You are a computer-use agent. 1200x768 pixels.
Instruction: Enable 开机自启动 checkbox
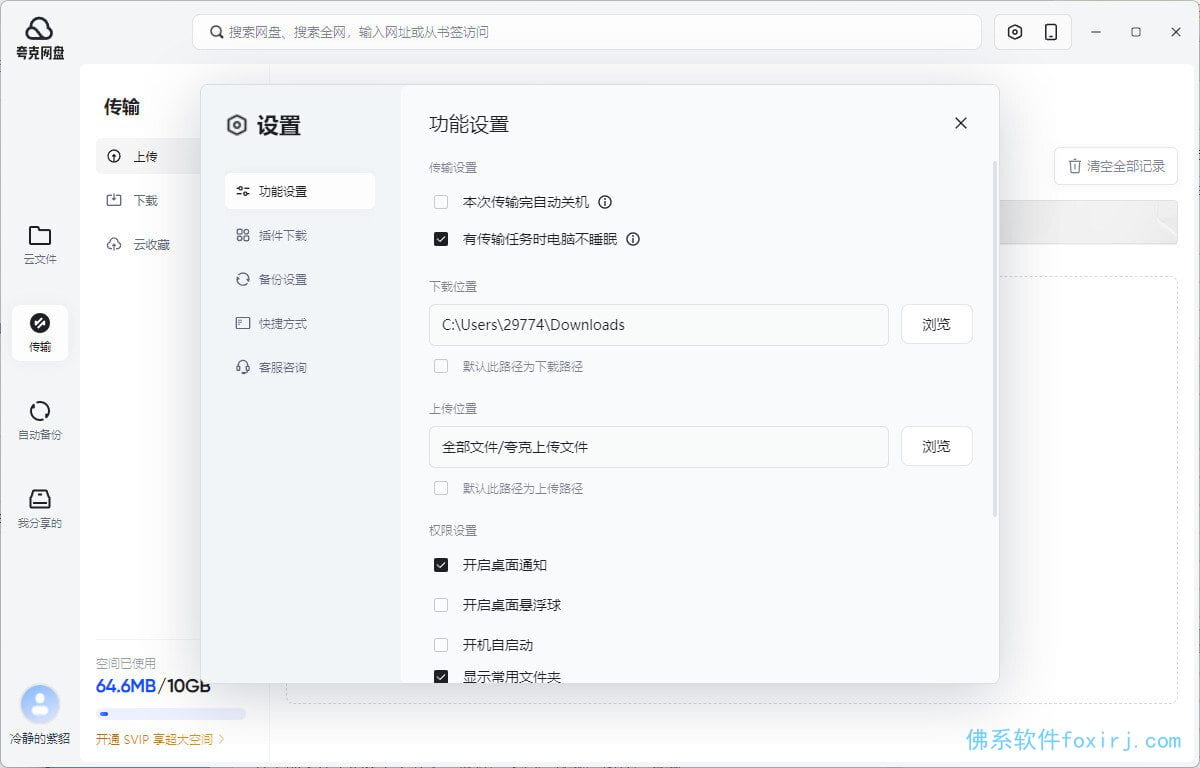coord(441,645)
